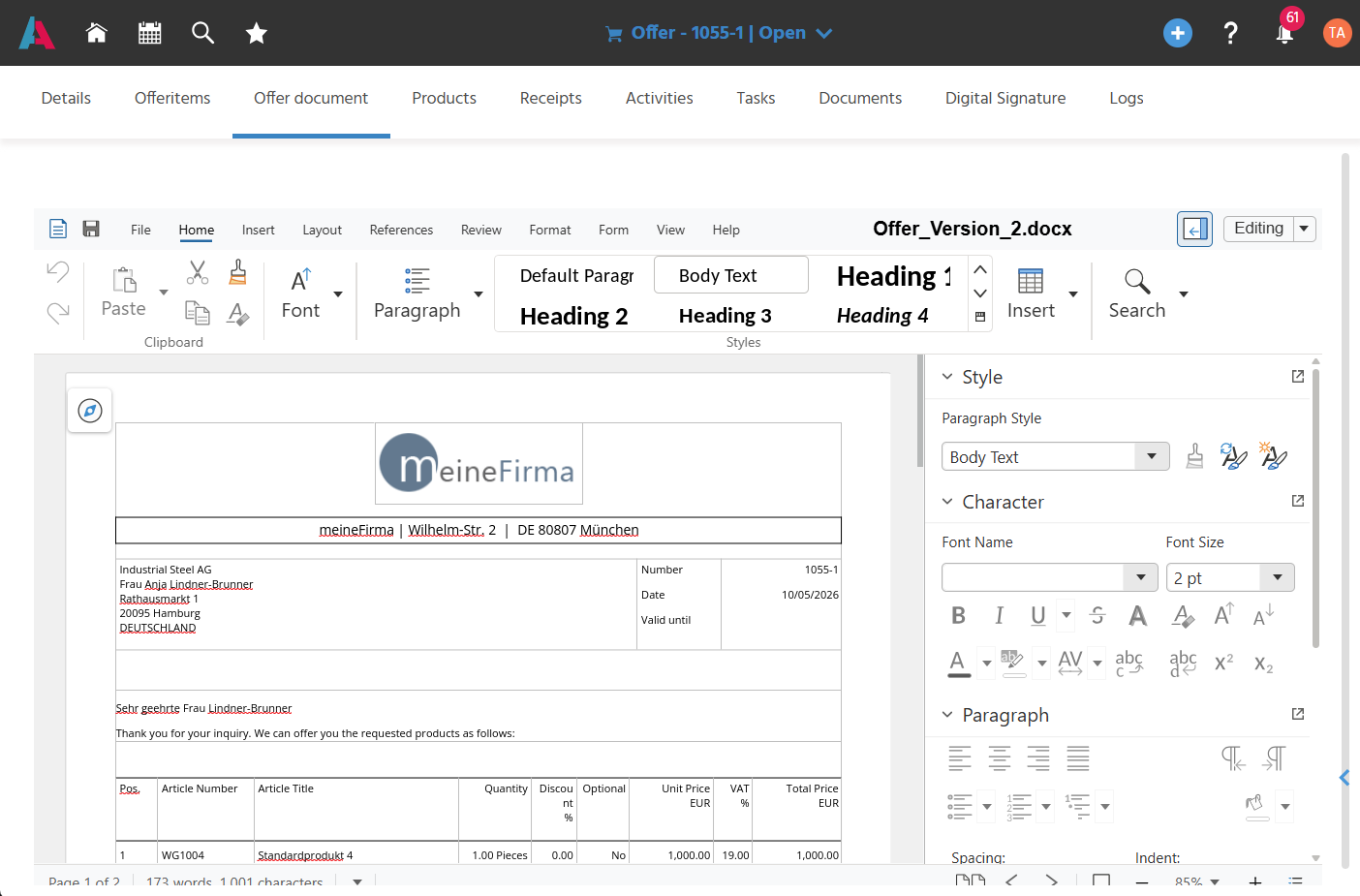Screen dimensions: 1360x896
Task: Collapse the Style section
Action: [x=947, y=377]
